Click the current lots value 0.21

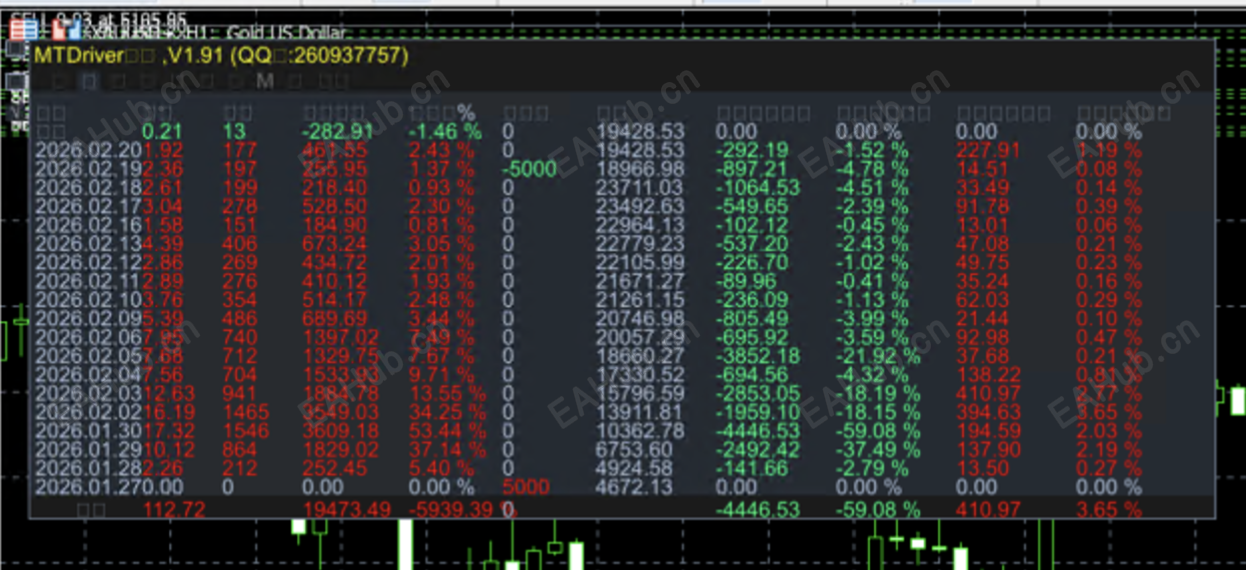click(x=162, y=131)
